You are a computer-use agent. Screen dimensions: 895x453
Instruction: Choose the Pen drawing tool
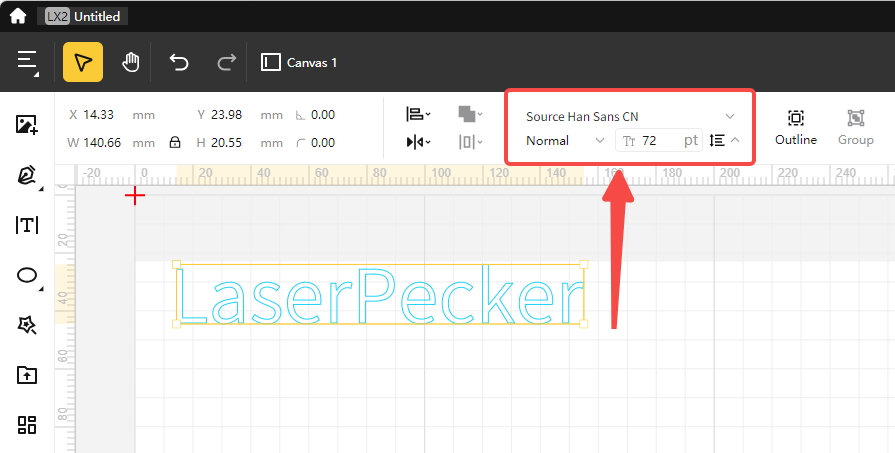point(27,175)
